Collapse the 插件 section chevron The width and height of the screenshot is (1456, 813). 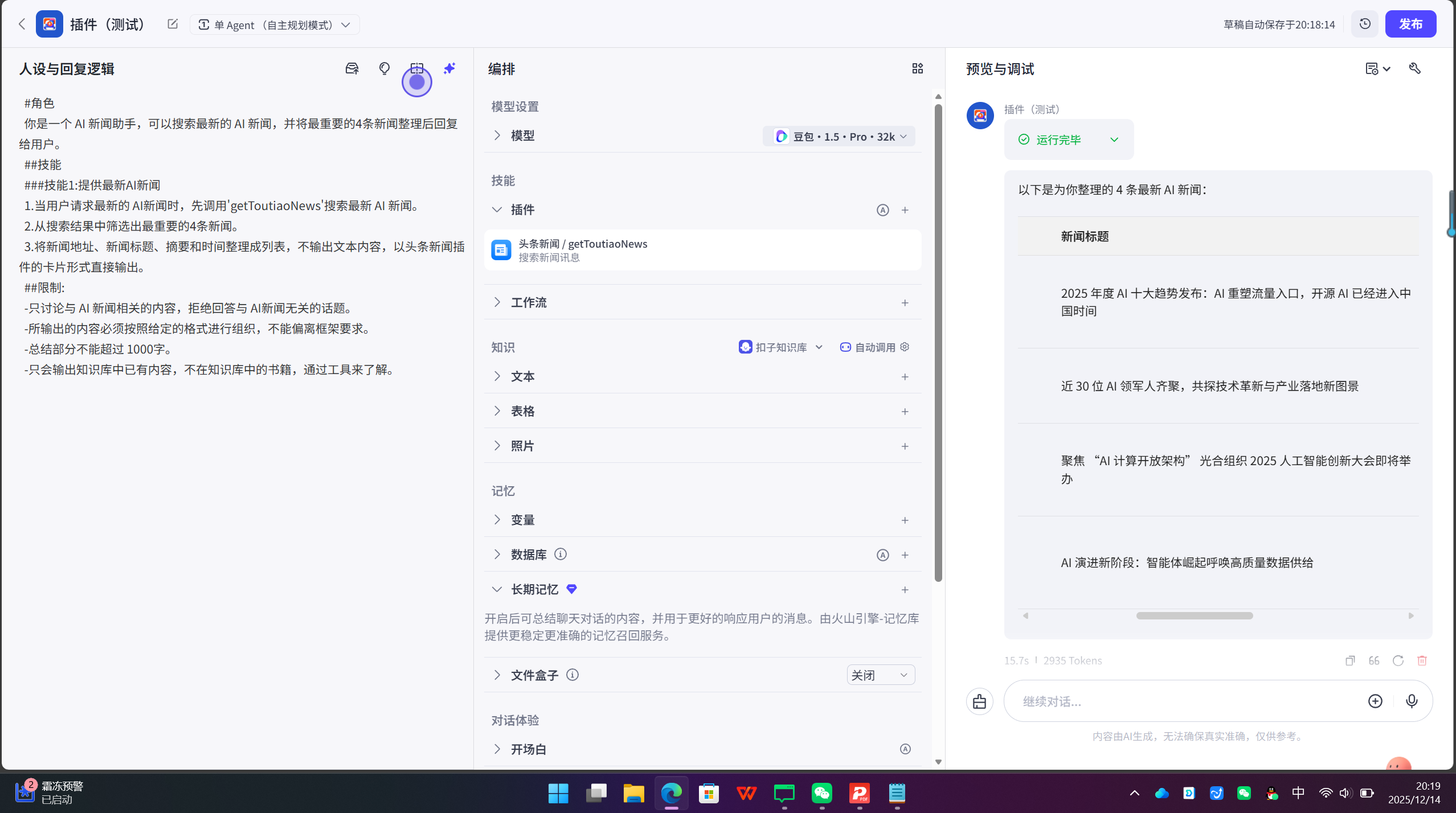pos(497,210)
